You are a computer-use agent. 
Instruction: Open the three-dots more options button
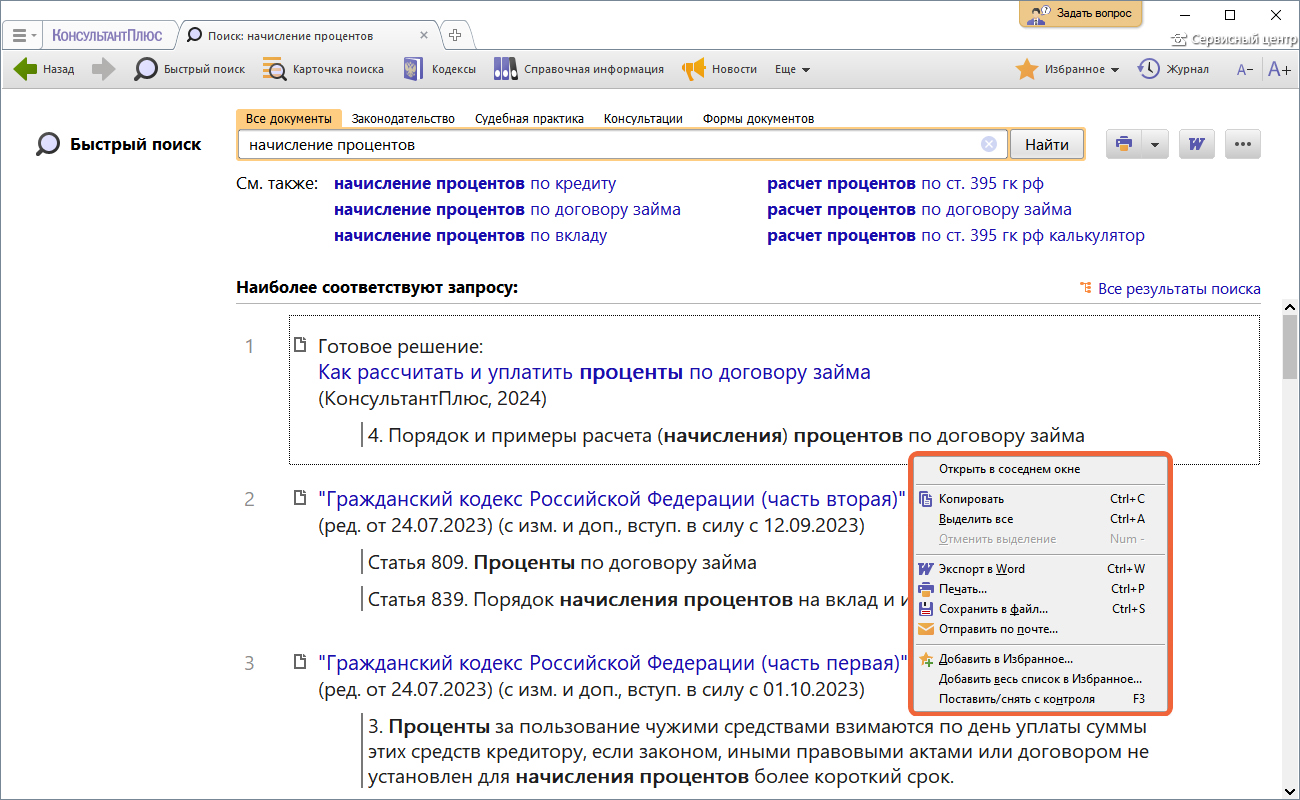(x=1243, y=144)
